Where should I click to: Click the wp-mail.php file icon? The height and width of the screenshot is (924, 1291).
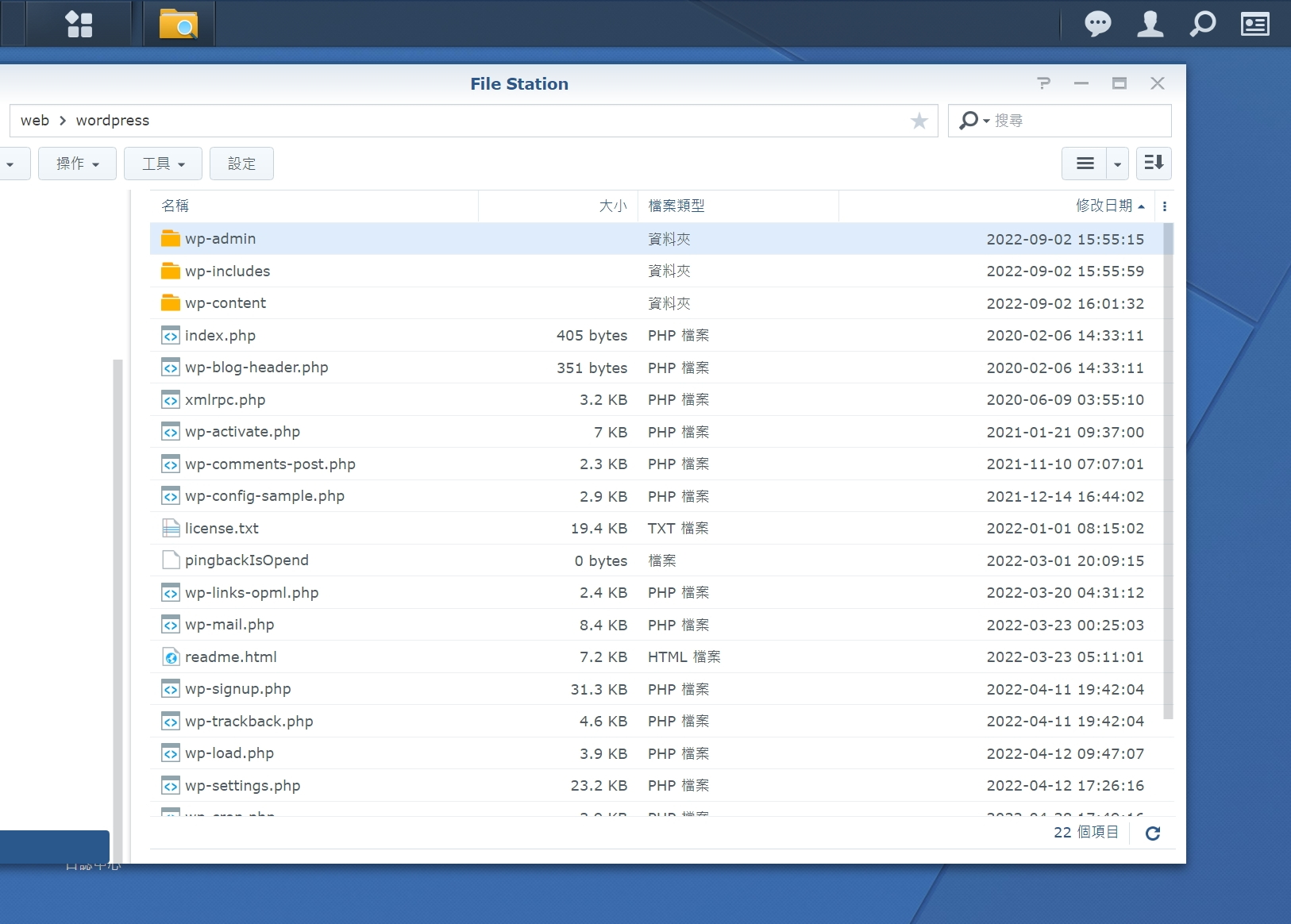point(171,625)
